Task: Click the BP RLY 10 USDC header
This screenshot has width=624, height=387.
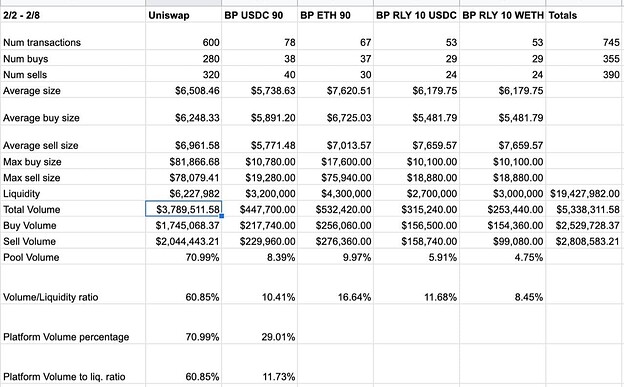Action: tap(416, 15)
